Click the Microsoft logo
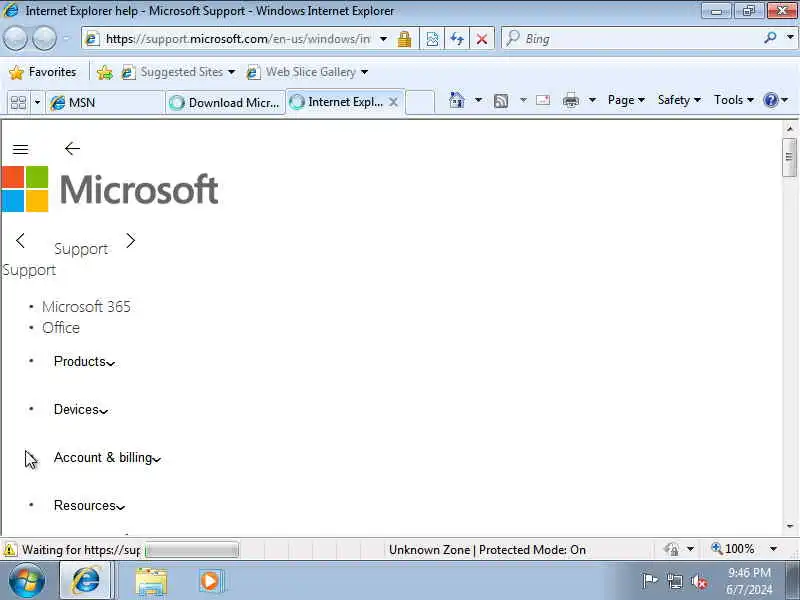Screen dimensions: 800x600 110,189
